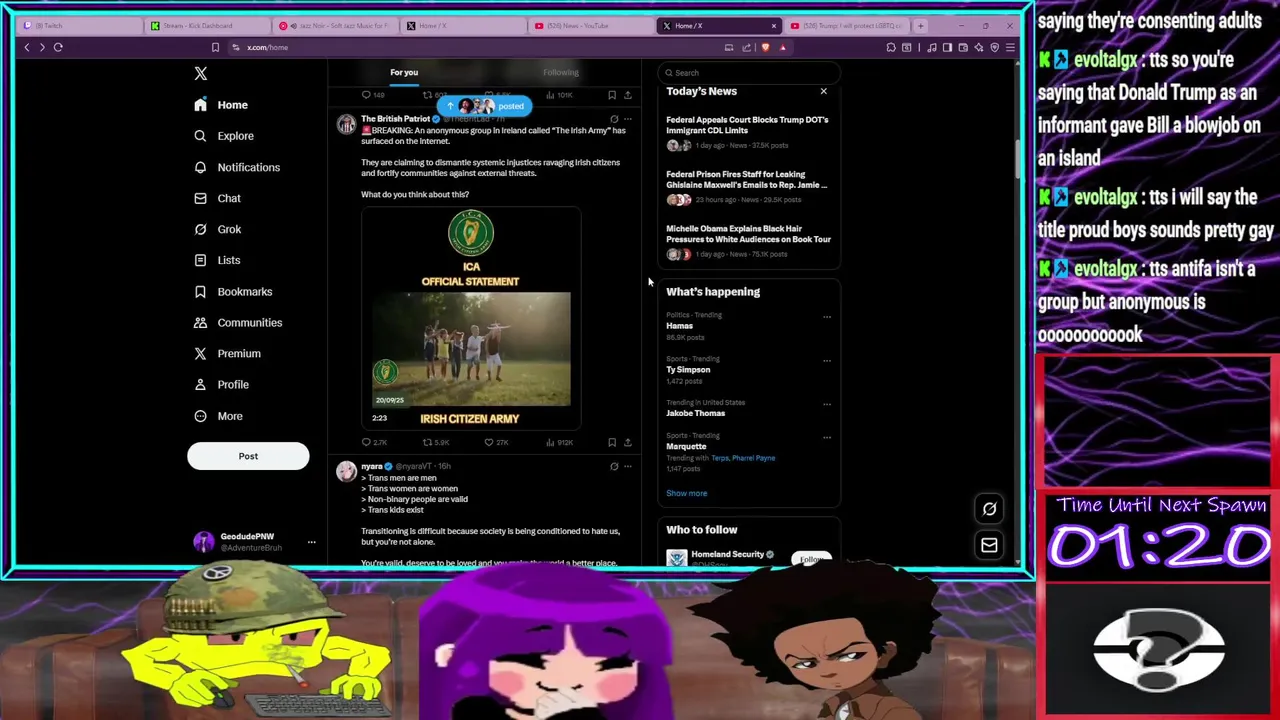The image size is (1280, 720).
Task: Close the Today's News panel
Action: pyautogui.click(x=824, y=91)
